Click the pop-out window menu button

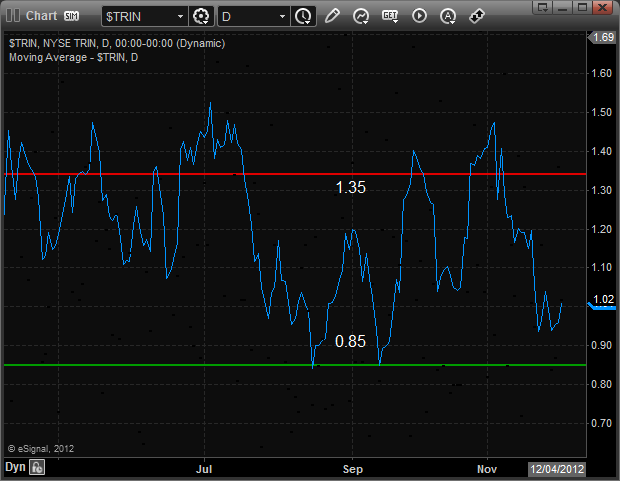(x=542, y=7)
